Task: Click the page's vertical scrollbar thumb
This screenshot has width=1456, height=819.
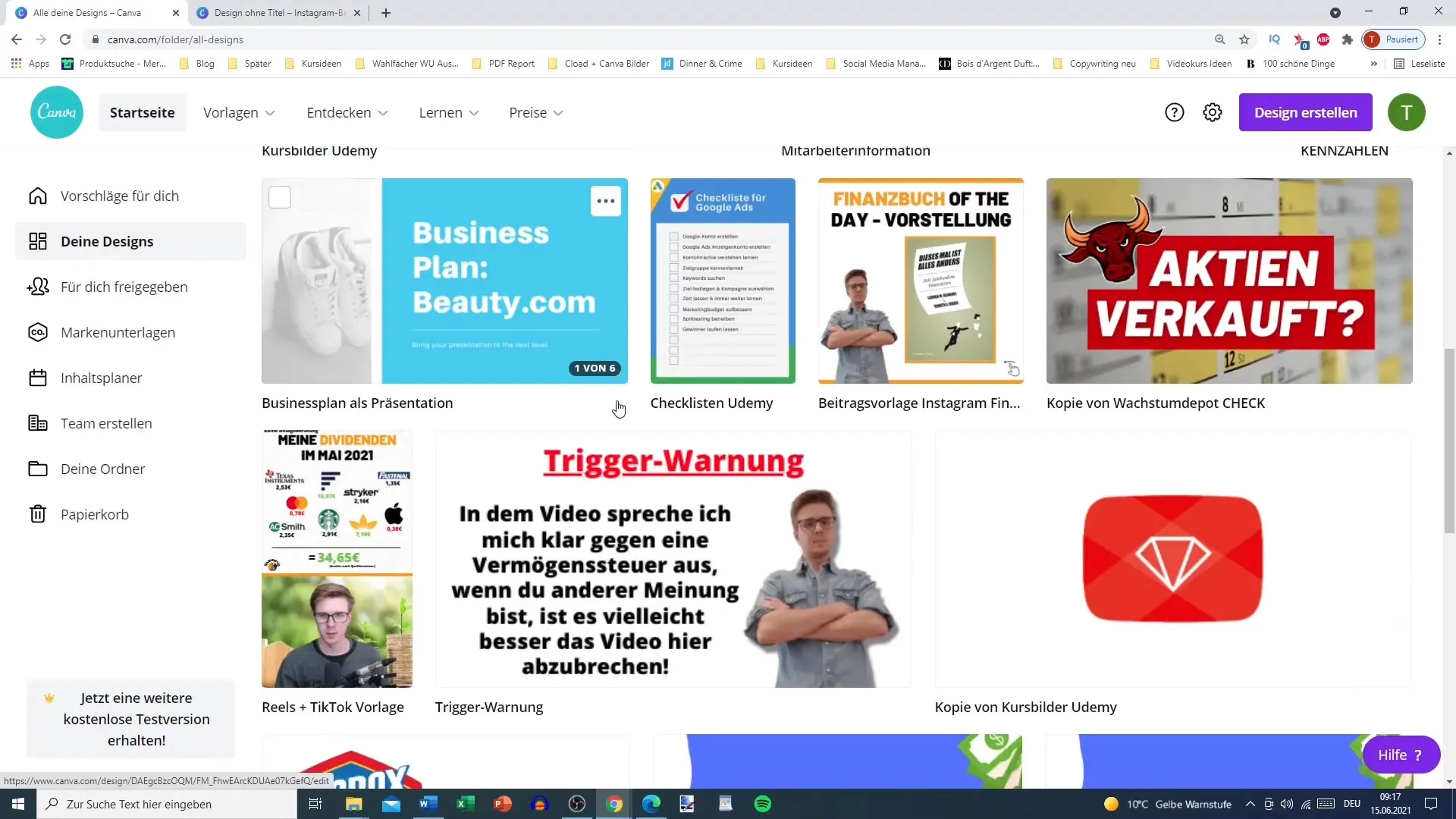Action: click(1449, 440)
